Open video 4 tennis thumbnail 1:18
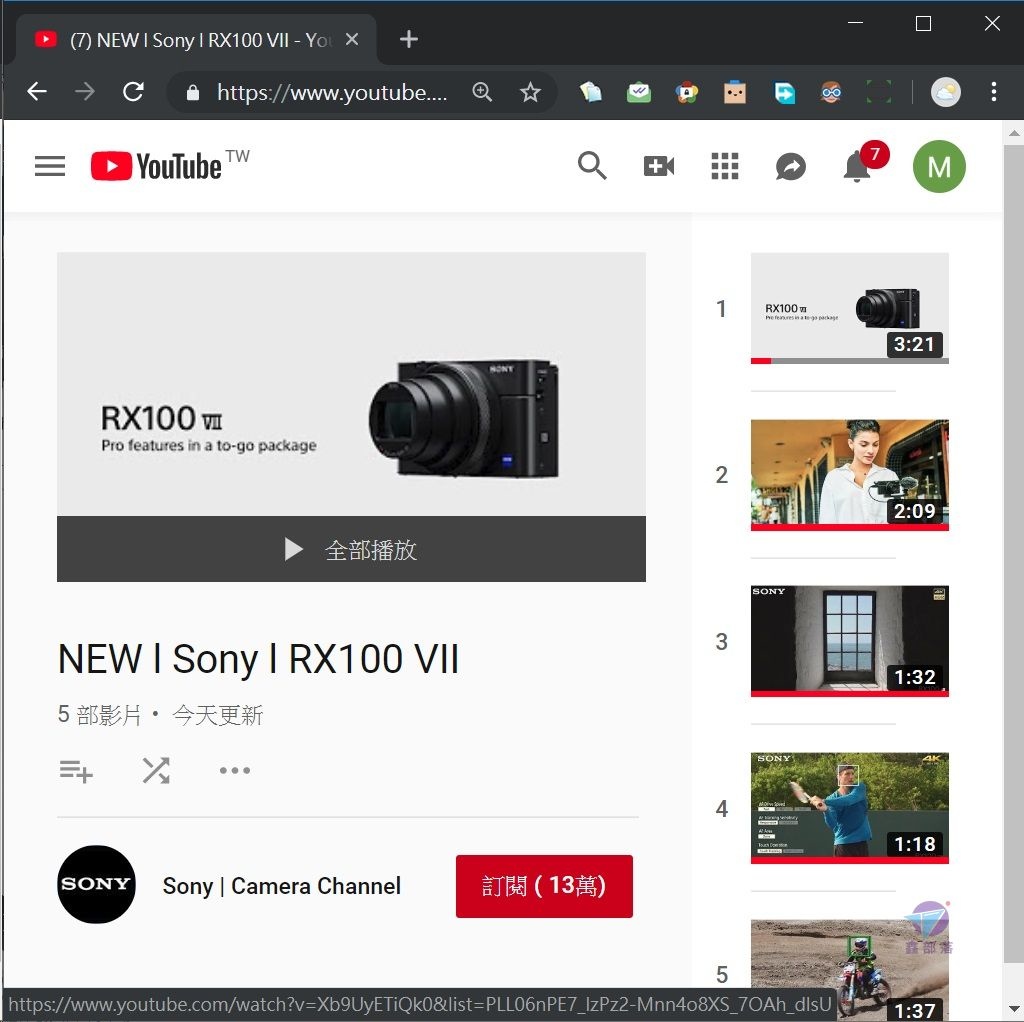The image size is (1024, 1022). tap(850, 808)
